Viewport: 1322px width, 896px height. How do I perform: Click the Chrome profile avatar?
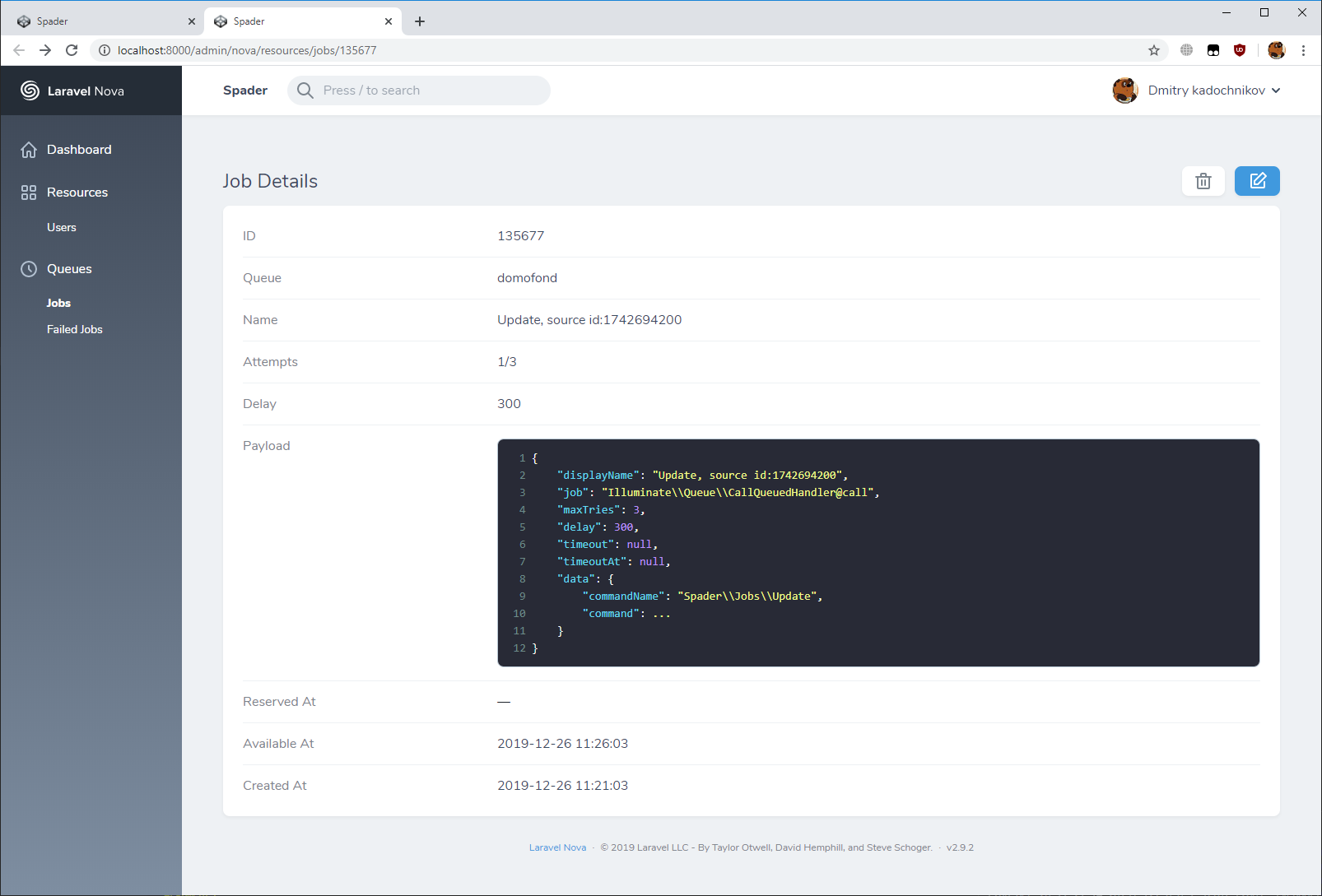(1277, 50)
